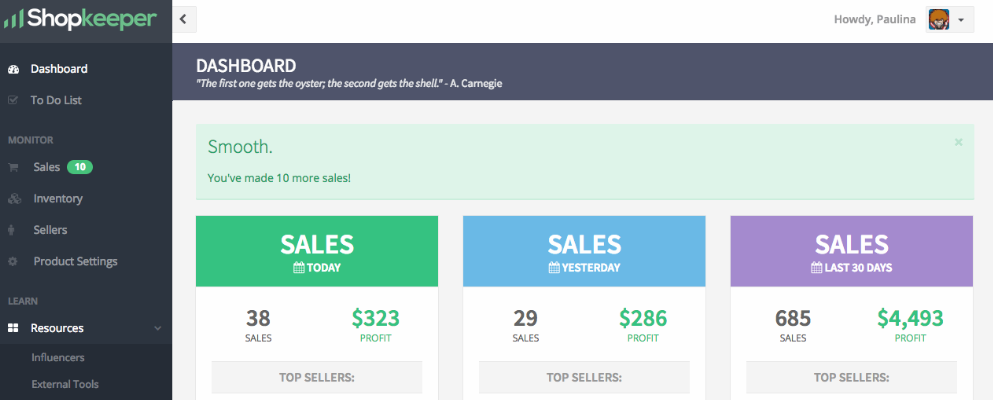Open the user avatar dropdown menu

(x=949, y=20)
